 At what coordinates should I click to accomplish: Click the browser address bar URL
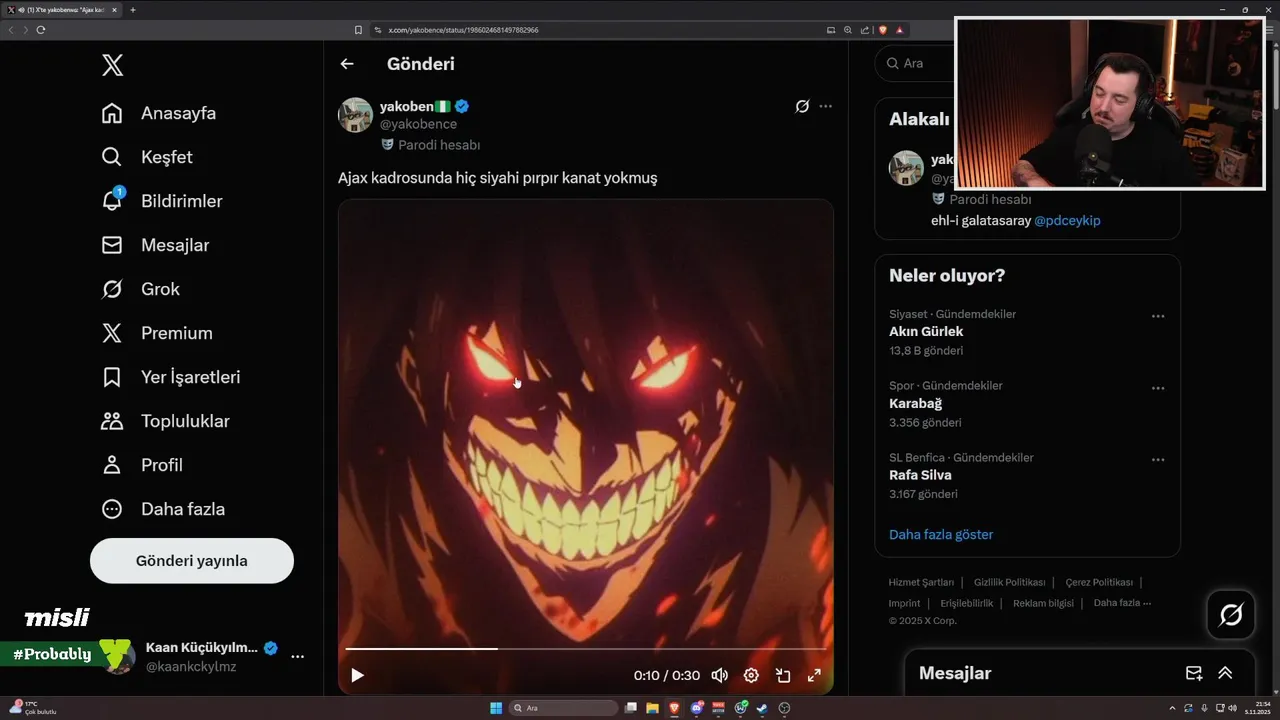[x=463, y=30]
